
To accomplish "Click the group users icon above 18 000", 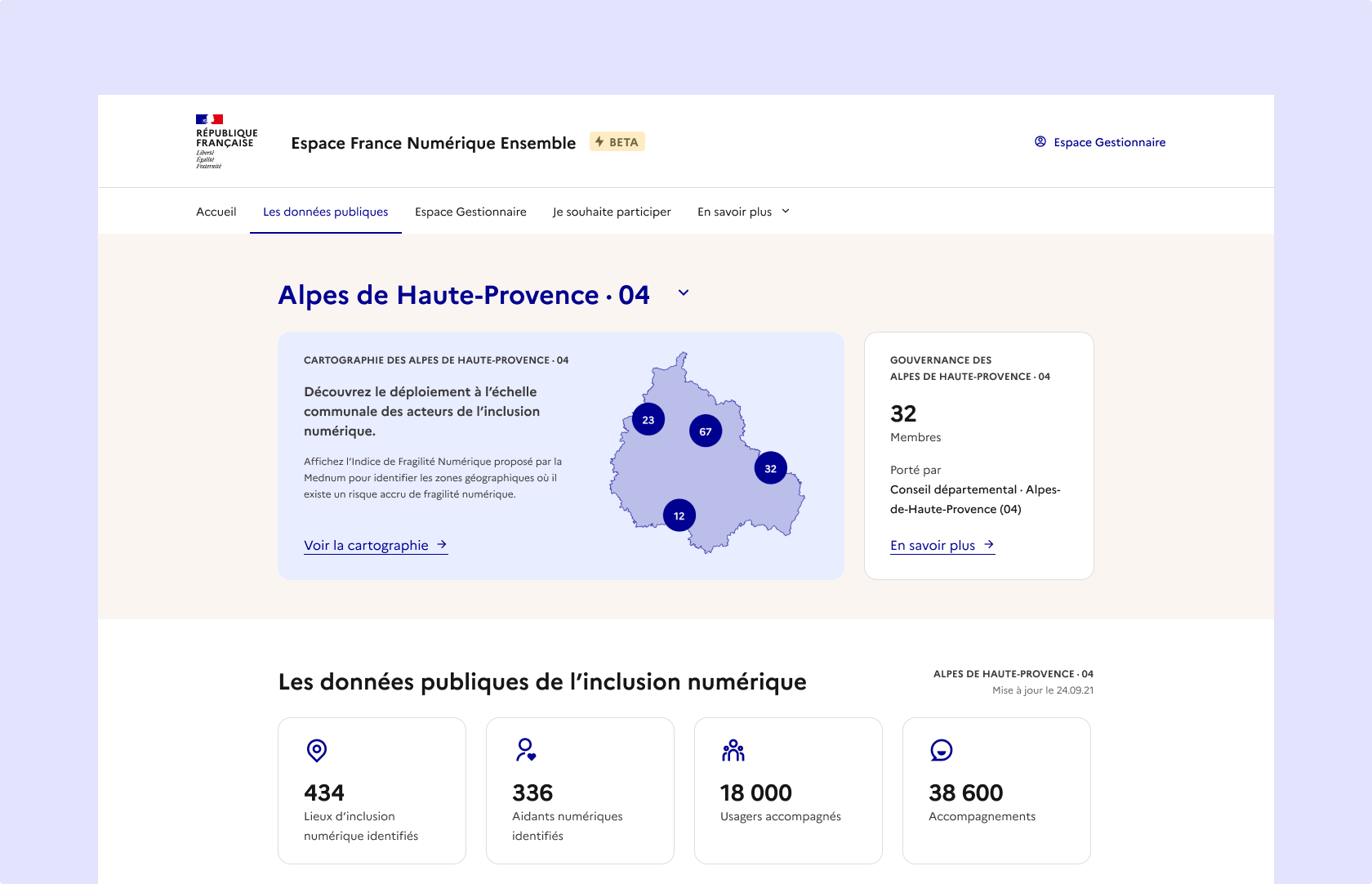I will 733,750.
